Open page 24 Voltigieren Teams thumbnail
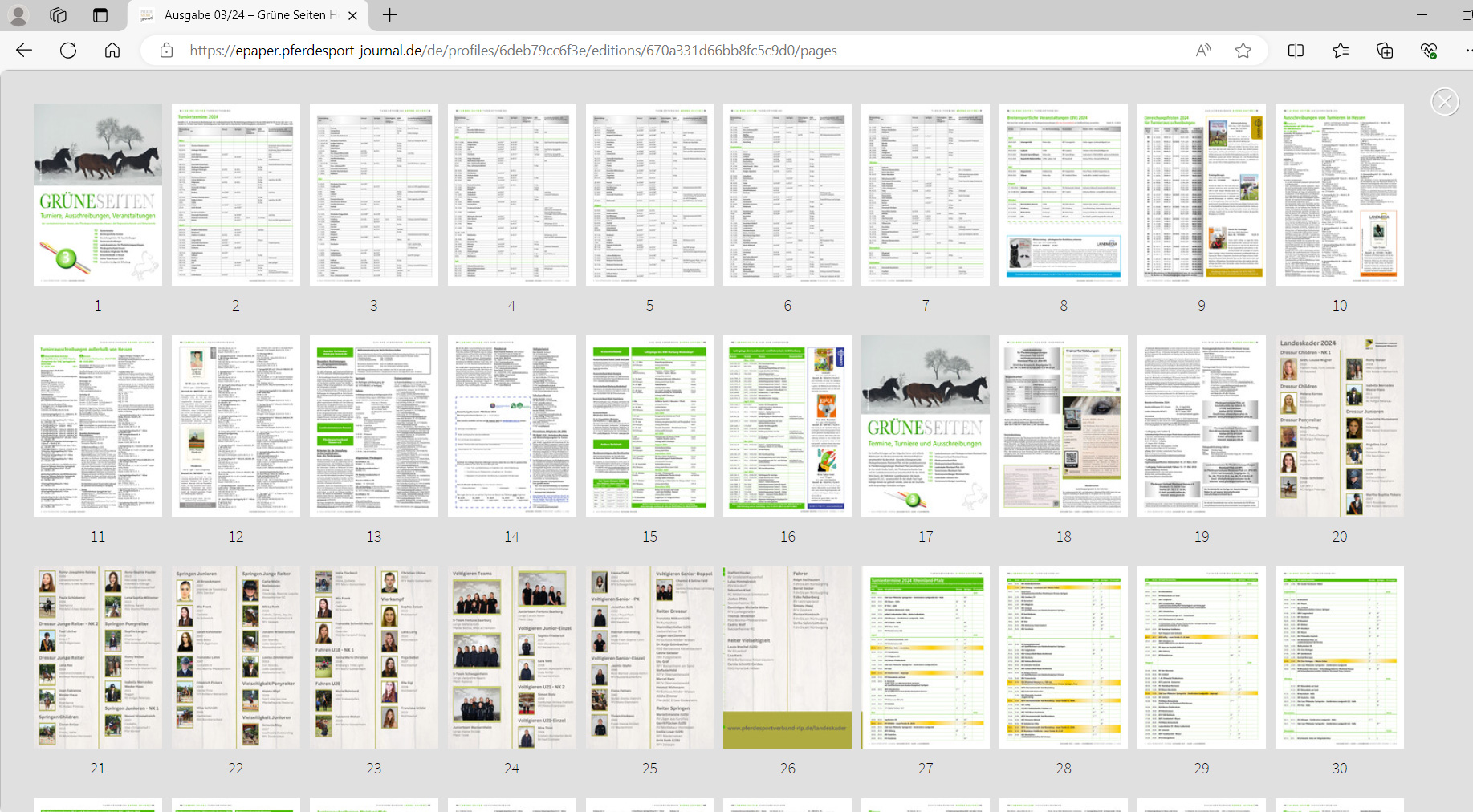1473x812 pixels. coord(512,658)
